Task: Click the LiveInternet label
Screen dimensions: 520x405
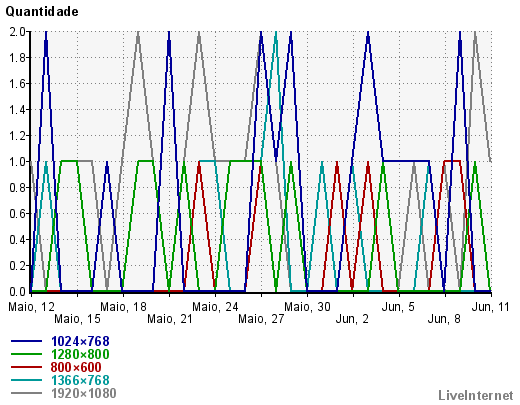Action: coord(476,395)
